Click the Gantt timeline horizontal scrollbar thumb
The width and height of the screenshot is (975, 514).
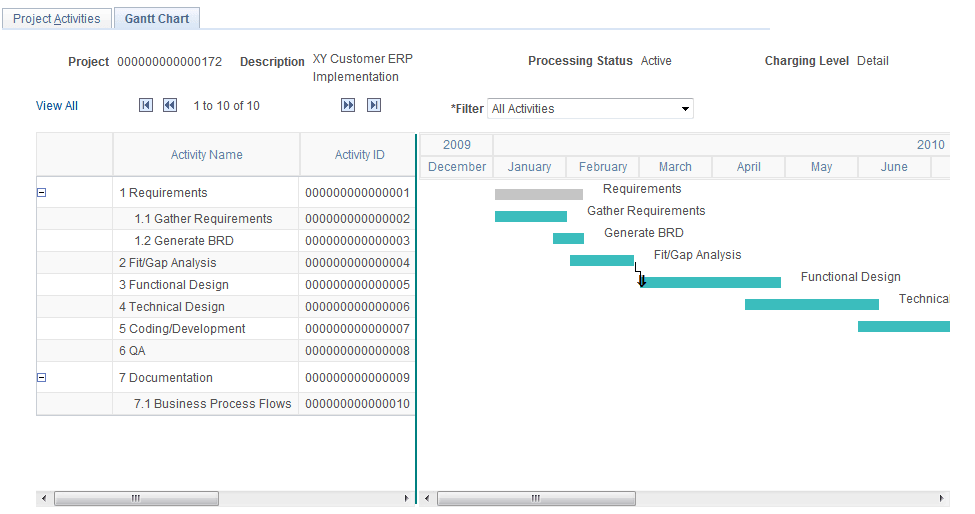click(536, 498)
